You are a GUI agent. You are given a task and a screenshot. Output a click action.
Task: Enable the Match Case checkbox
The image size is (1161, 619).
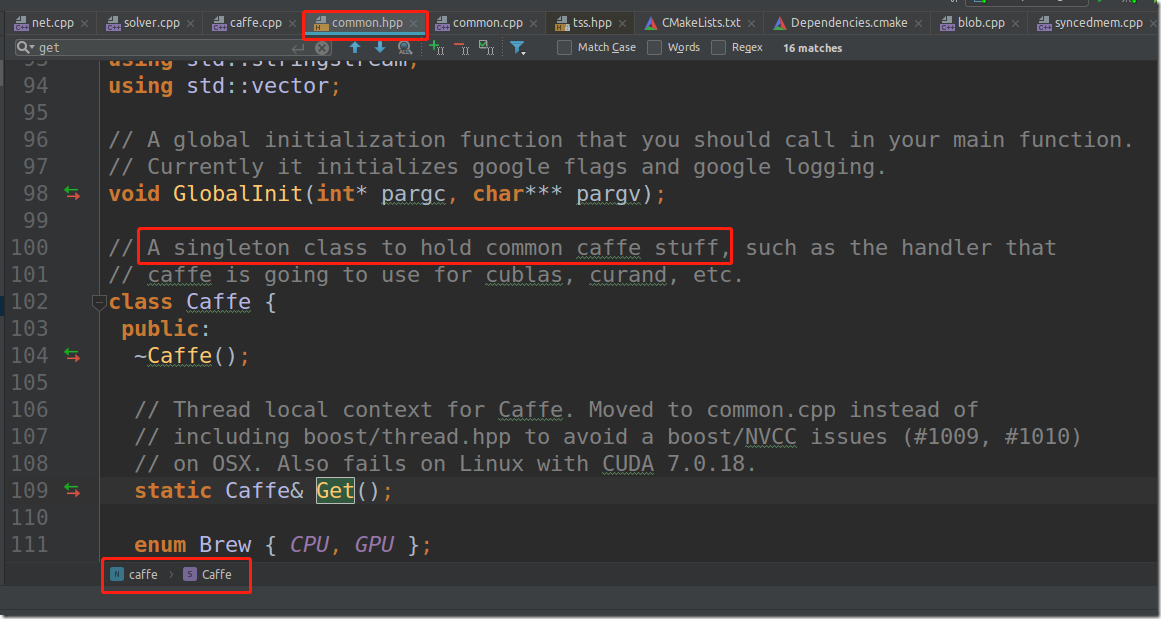coord(564,47)
